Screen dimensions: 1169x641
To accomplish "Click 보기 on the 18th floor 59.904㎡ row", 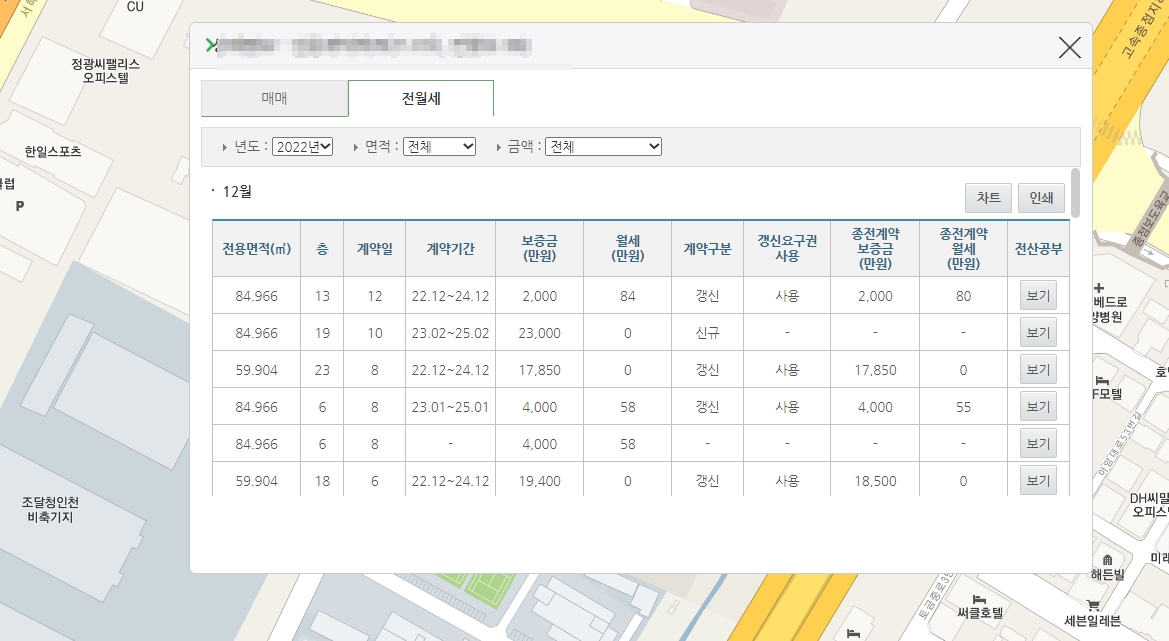I will [1037, 480].
